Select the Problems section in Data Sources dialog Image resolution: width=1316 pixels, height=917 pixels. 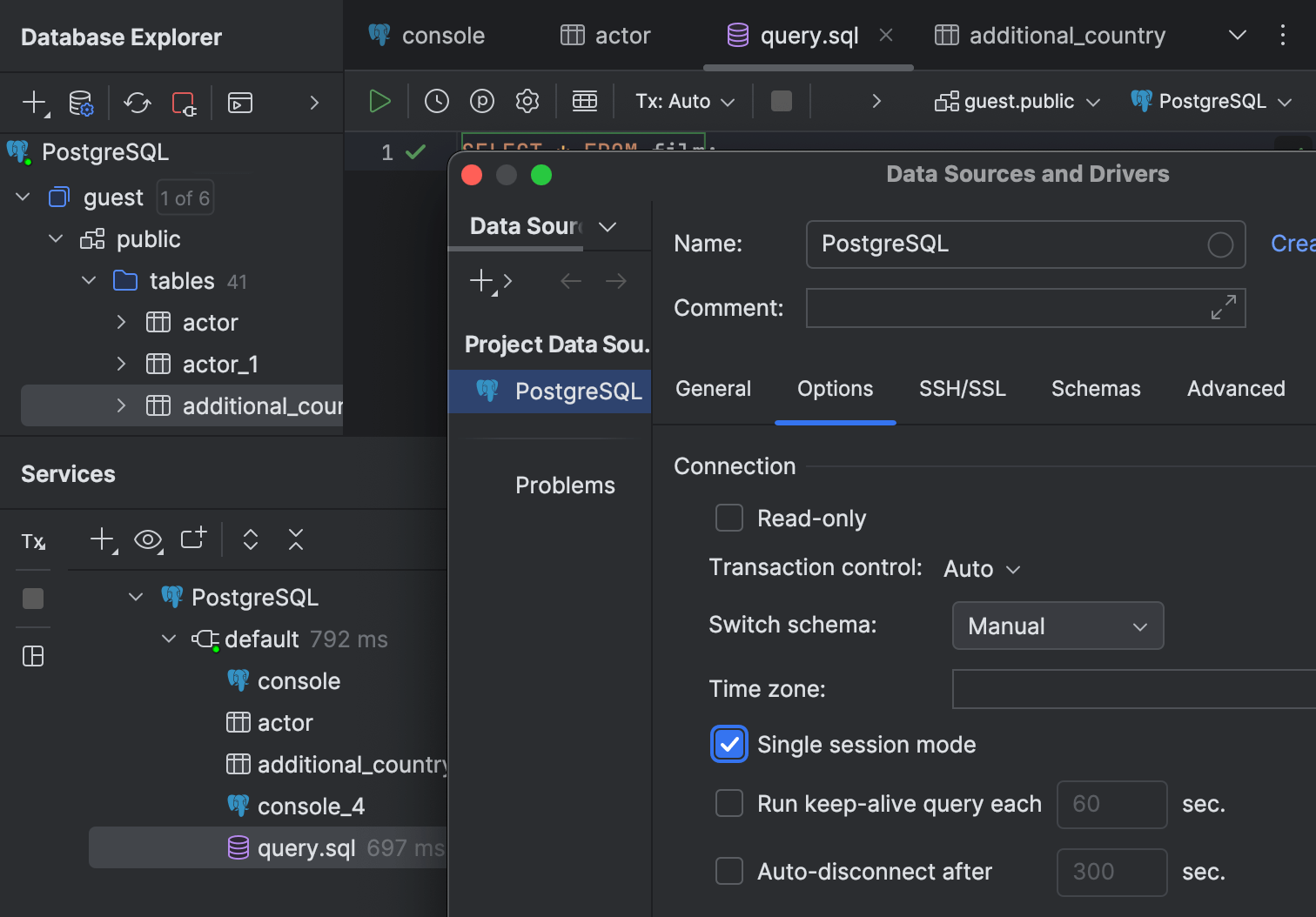564,485
